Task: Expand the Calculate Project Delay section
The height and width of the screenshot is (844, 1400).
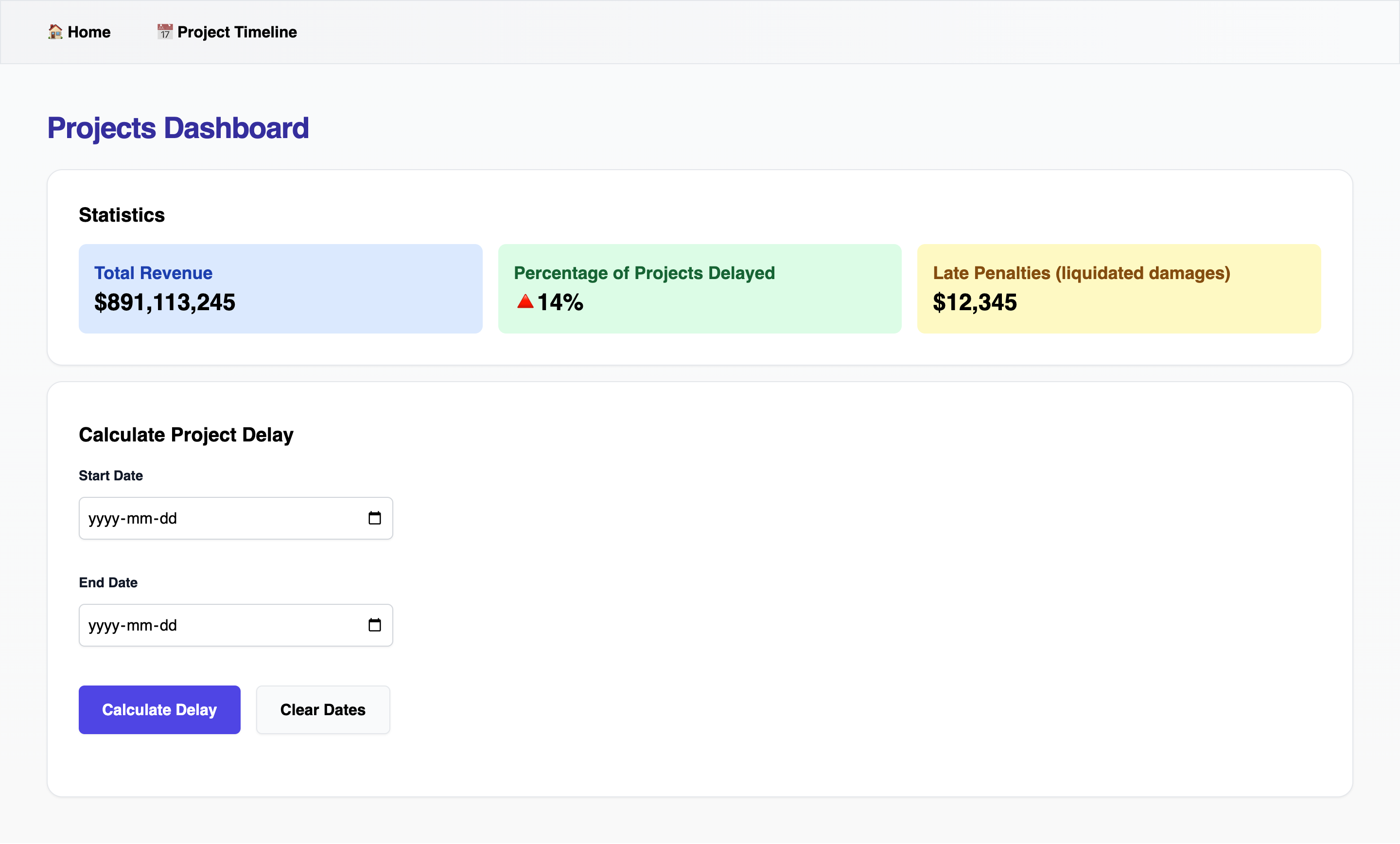Action: click(186, 434)
